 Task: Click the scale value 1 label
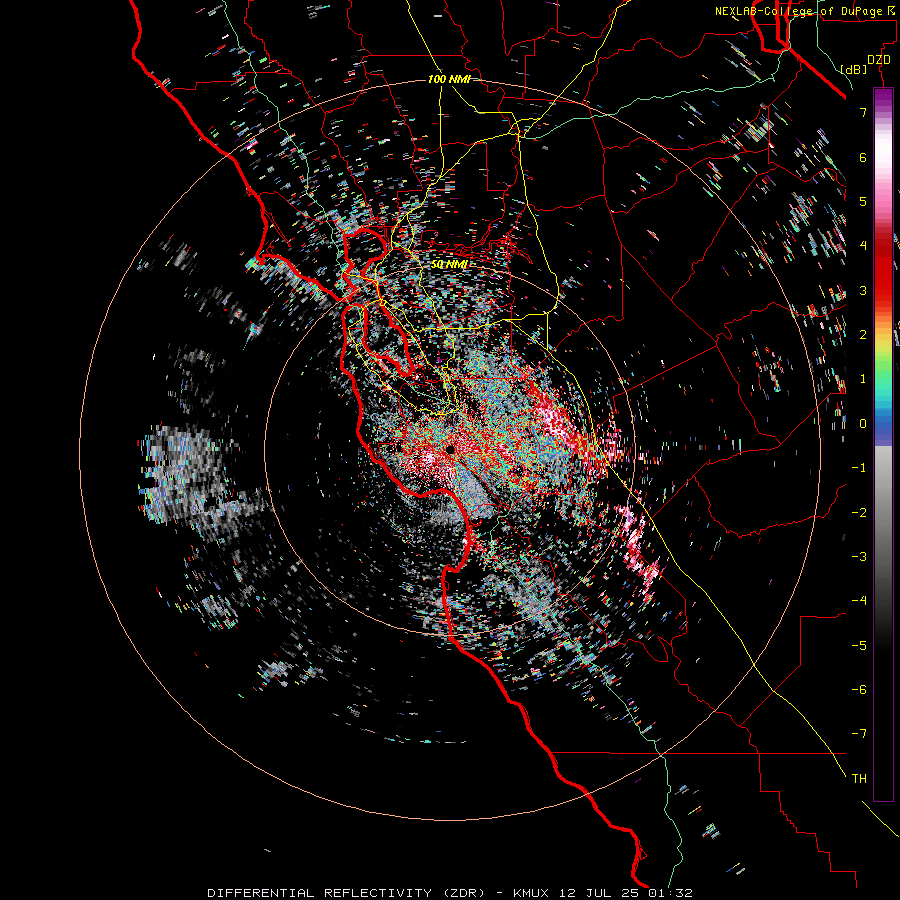(863, 379)
